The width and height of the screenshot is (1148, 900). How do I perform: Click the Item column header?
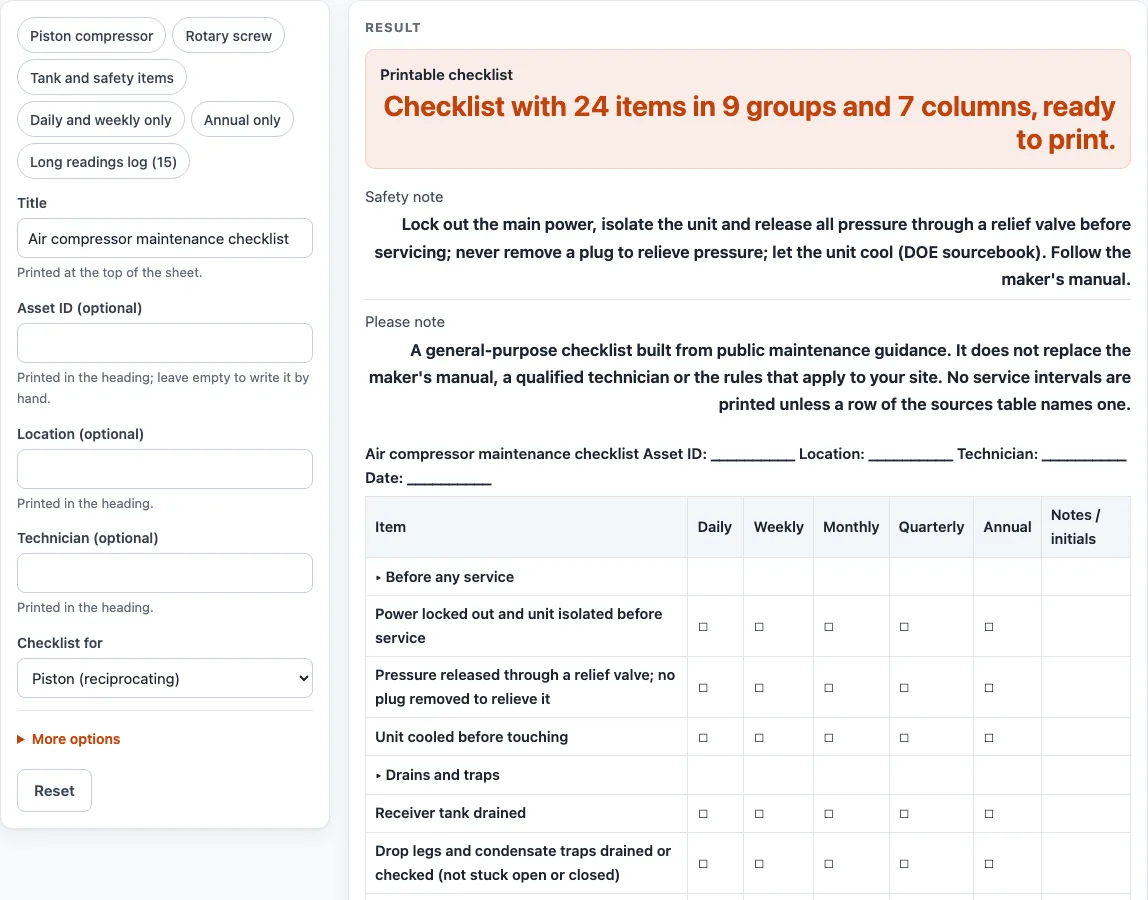(526, 527)
